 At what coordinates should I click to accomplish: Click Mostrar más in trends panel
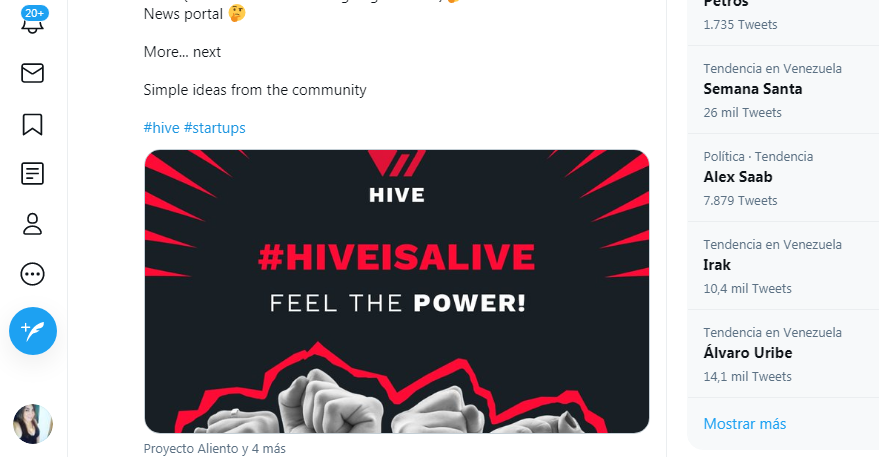745,424
